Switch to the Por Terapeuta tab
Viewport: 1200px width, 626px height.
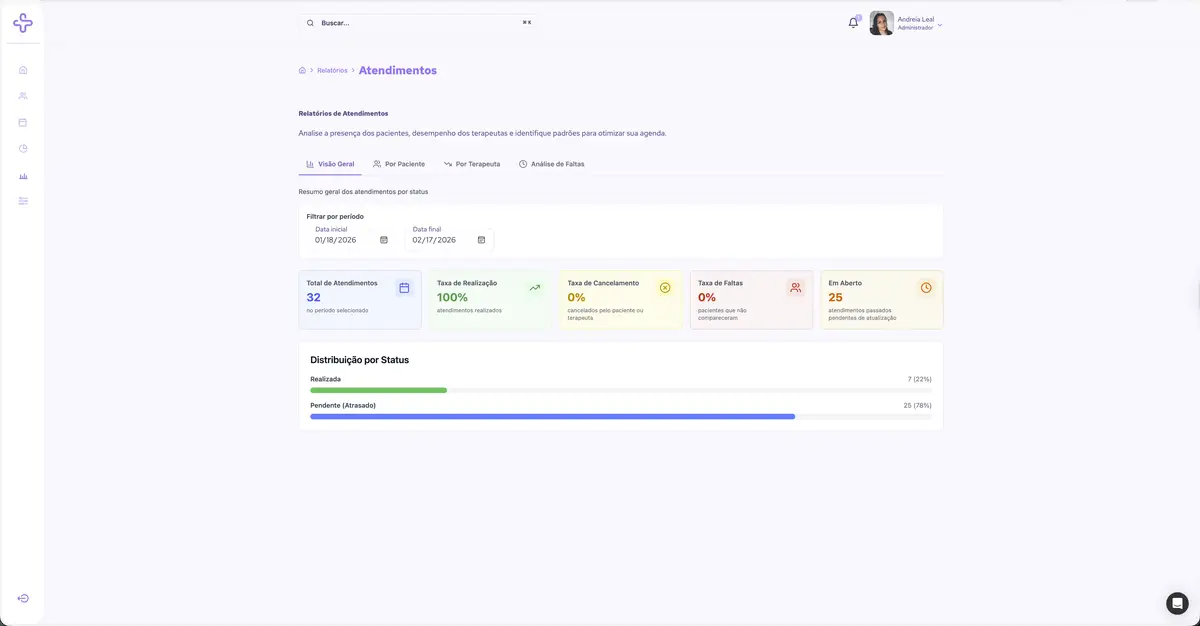472,164
